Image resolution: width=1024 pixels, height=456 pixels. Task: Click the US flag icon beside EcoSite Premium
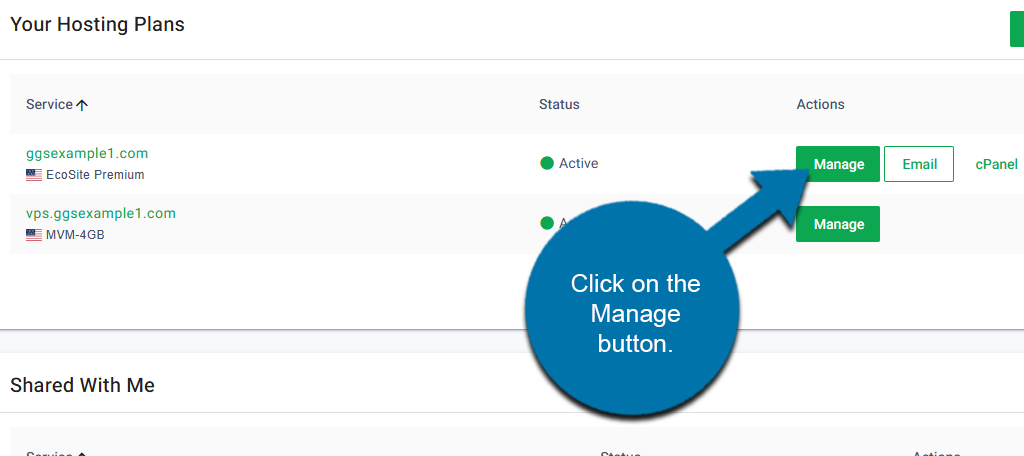[x=34, y=175]
